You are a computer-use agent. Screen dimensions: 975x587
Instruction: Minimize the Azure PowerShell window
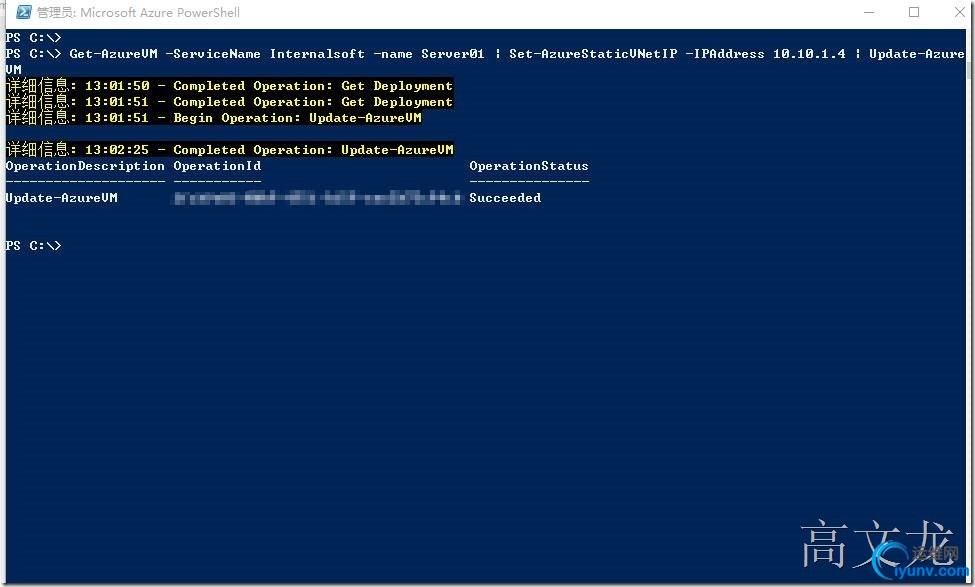point(869,12)
